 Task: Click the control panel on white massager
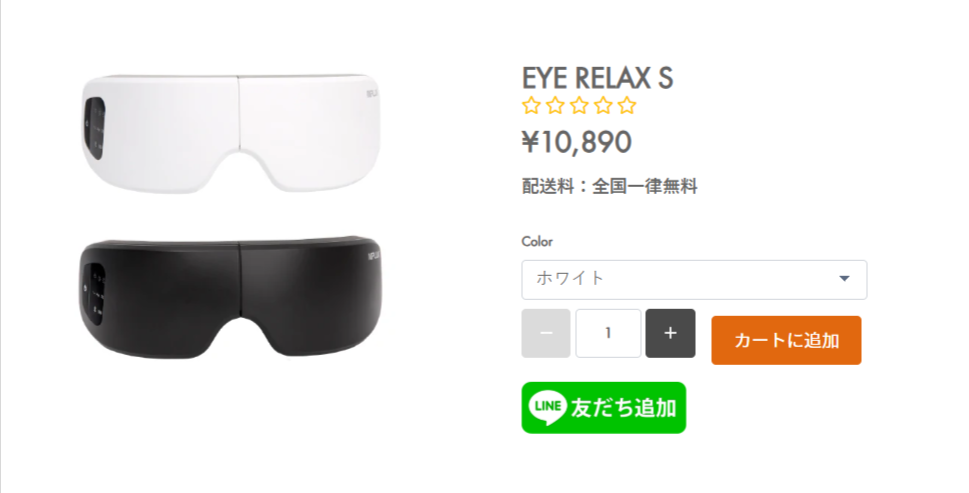[95, 129]
